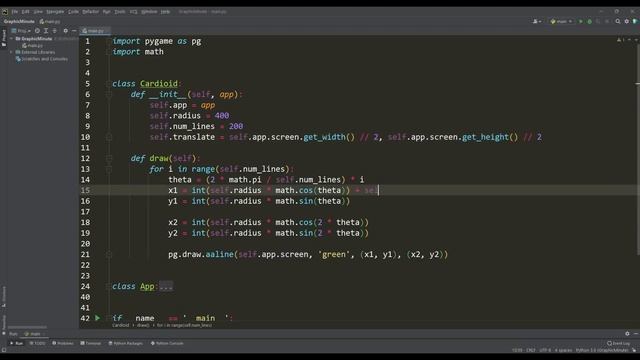Expand the folded class App block
The image size is (640, 360).
coord(166,286)
